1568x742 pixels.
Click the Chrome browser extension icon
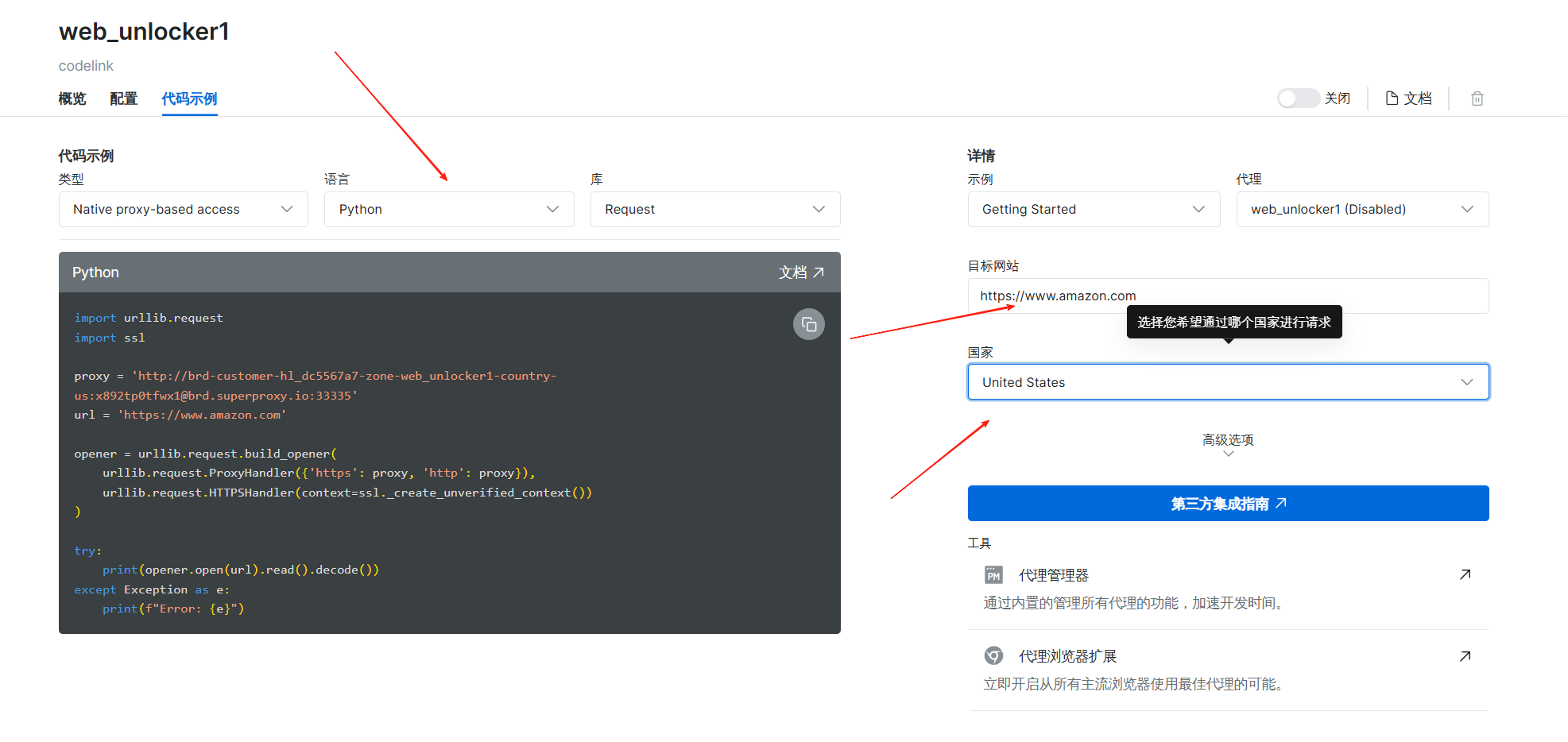(x=993, y=656)
